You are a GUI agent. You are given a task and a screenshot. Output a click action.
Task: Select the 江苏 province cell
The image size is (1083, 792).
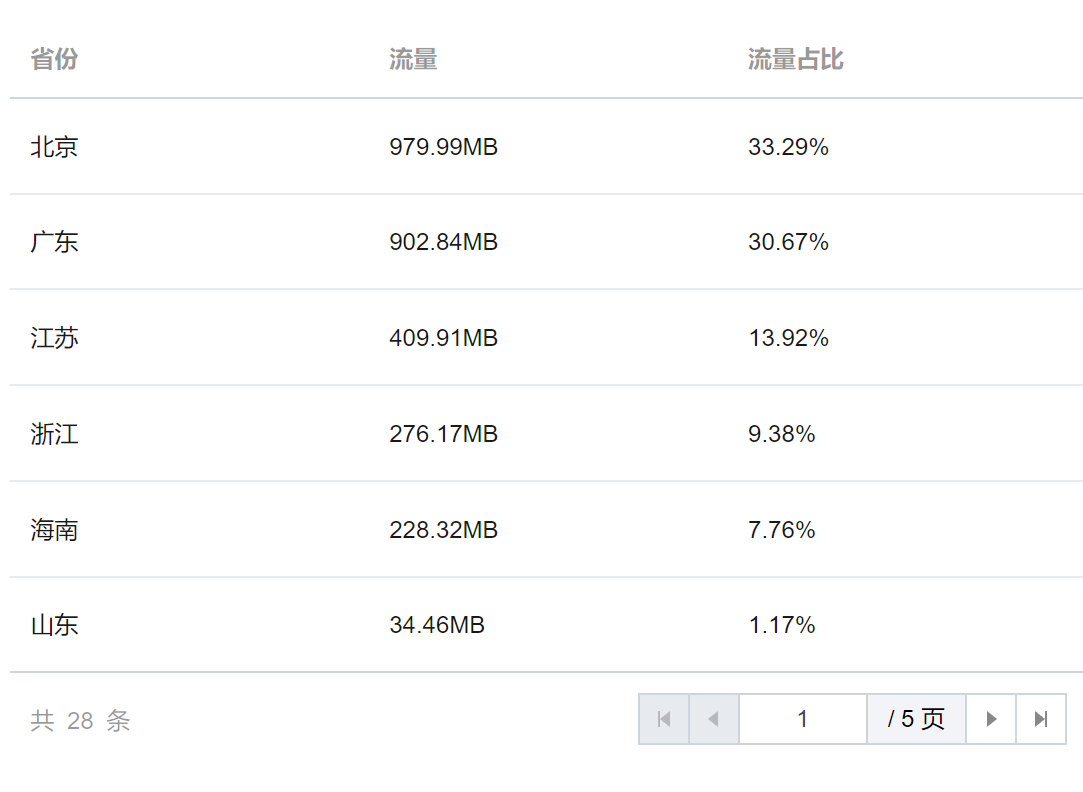55,338
